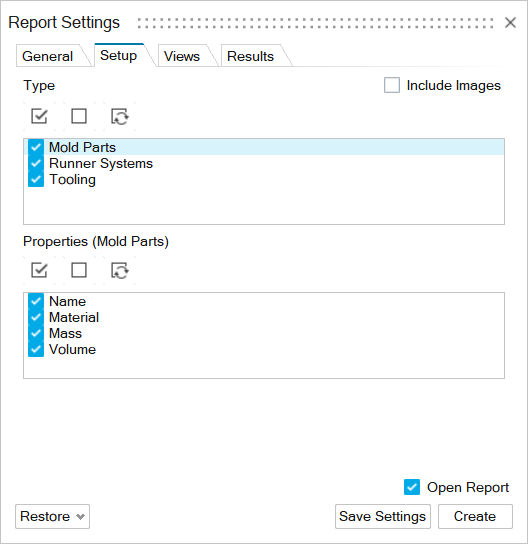Screen dimensions: 528x544
Task: Click invert selection icon under Properties (Mold Parts)
Action: [x=120, y=270]
